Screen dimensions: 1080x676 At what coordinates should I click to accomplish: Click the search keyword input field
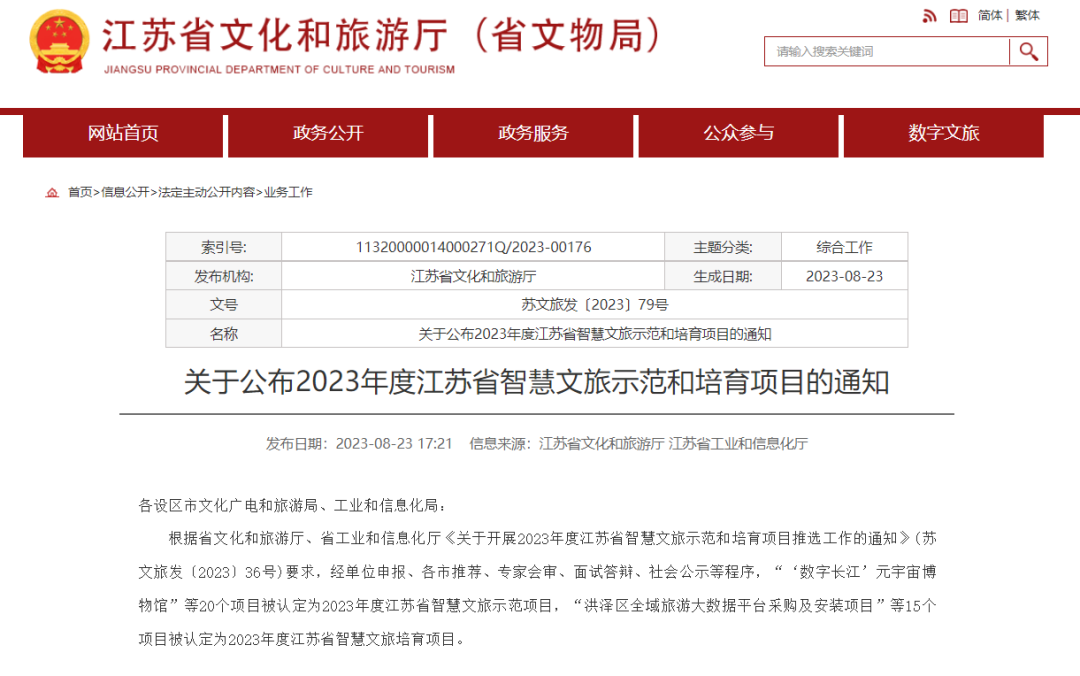[887, 52]
